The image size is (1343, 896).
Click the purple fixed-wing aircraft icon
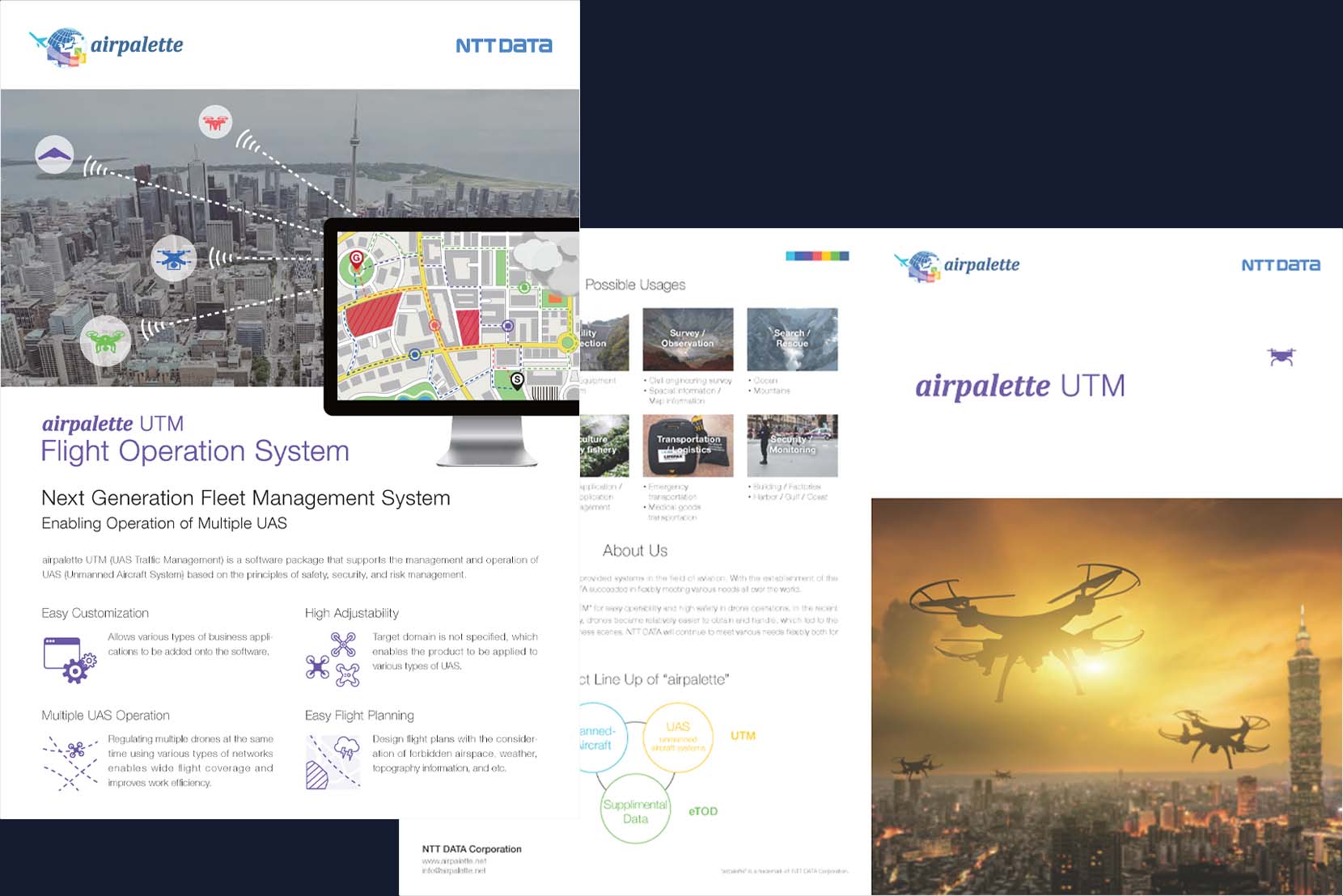tap(54, 154)
